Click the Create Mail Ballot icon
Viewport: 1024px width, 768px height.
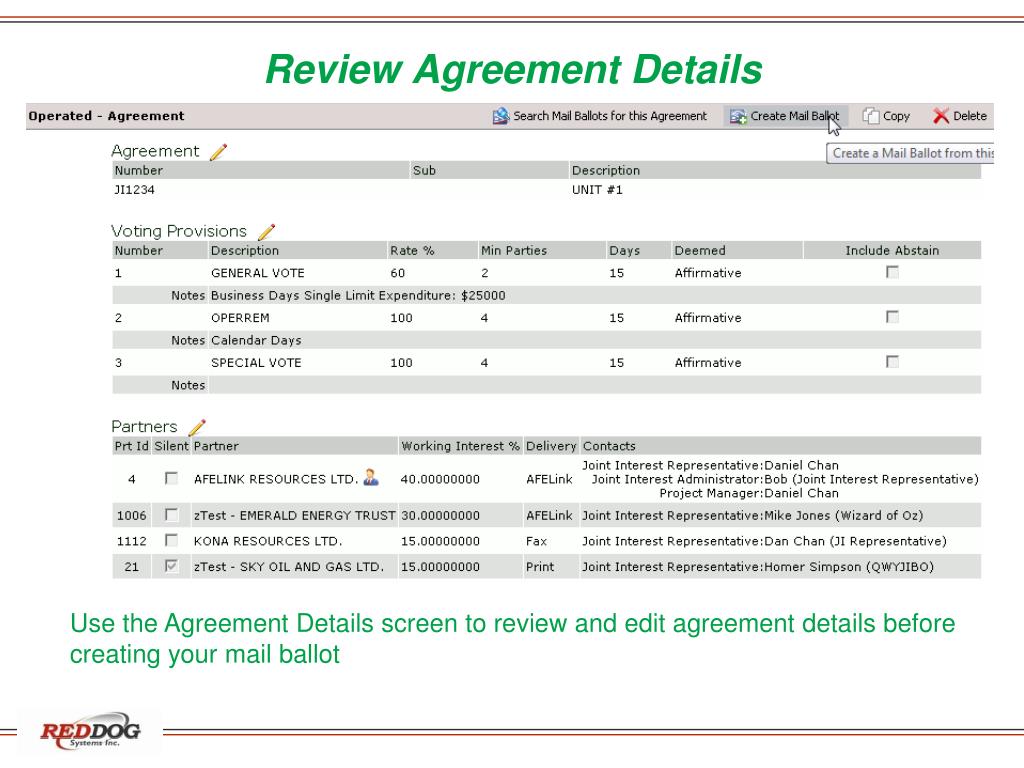click(x=738, y=116)
